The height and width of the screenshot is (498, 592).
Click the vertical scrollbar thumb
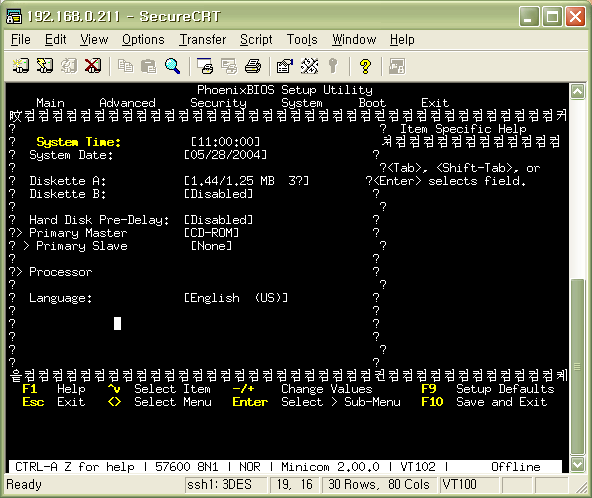tap(577, 366)
